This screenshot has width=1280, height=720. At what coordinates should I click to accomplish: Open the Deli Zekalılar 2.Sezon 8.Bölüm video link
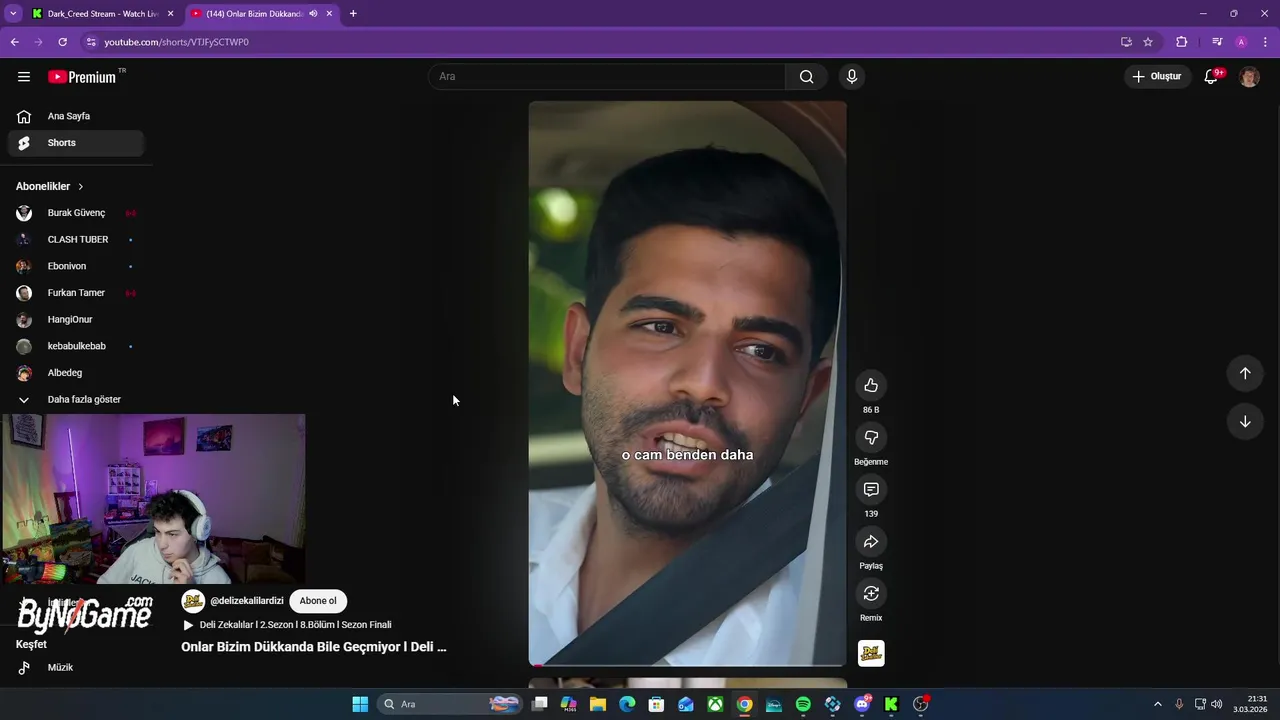click(288, 625)
